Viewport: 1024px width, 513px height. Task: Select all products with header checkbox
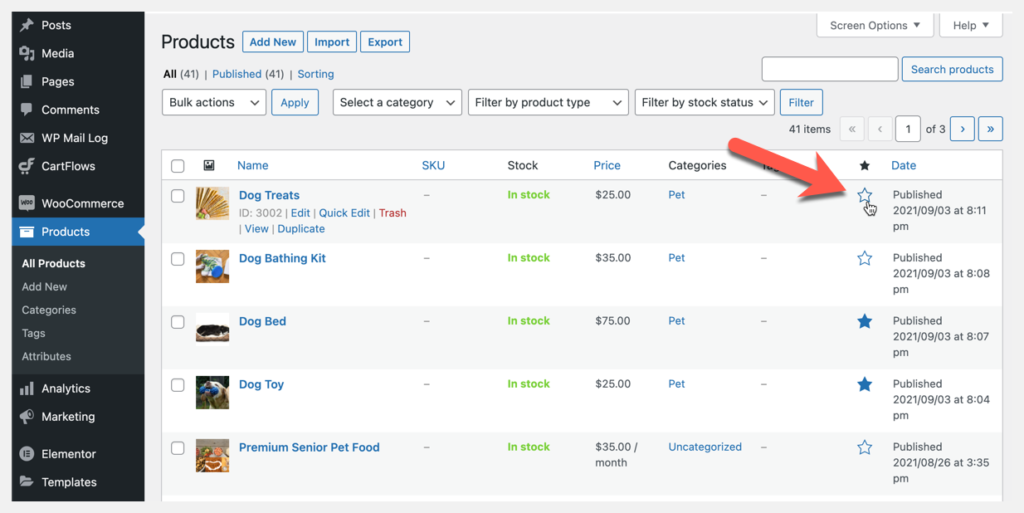point(178,166)
